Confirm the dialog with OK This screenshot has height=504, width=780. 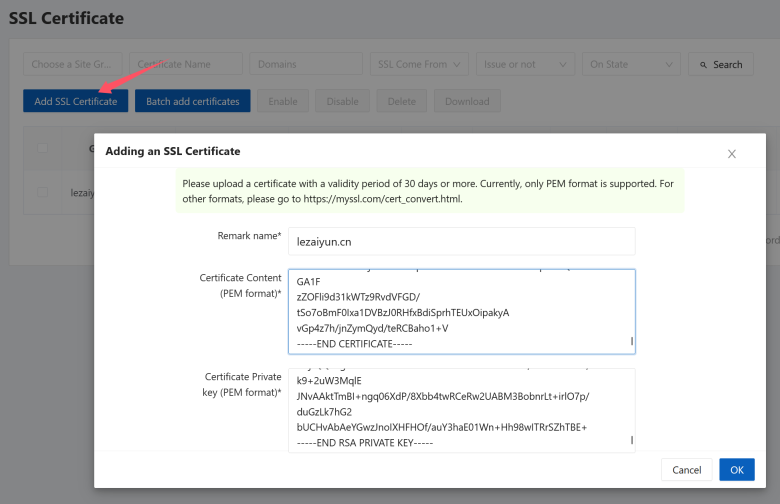click(x=737, y=470)
